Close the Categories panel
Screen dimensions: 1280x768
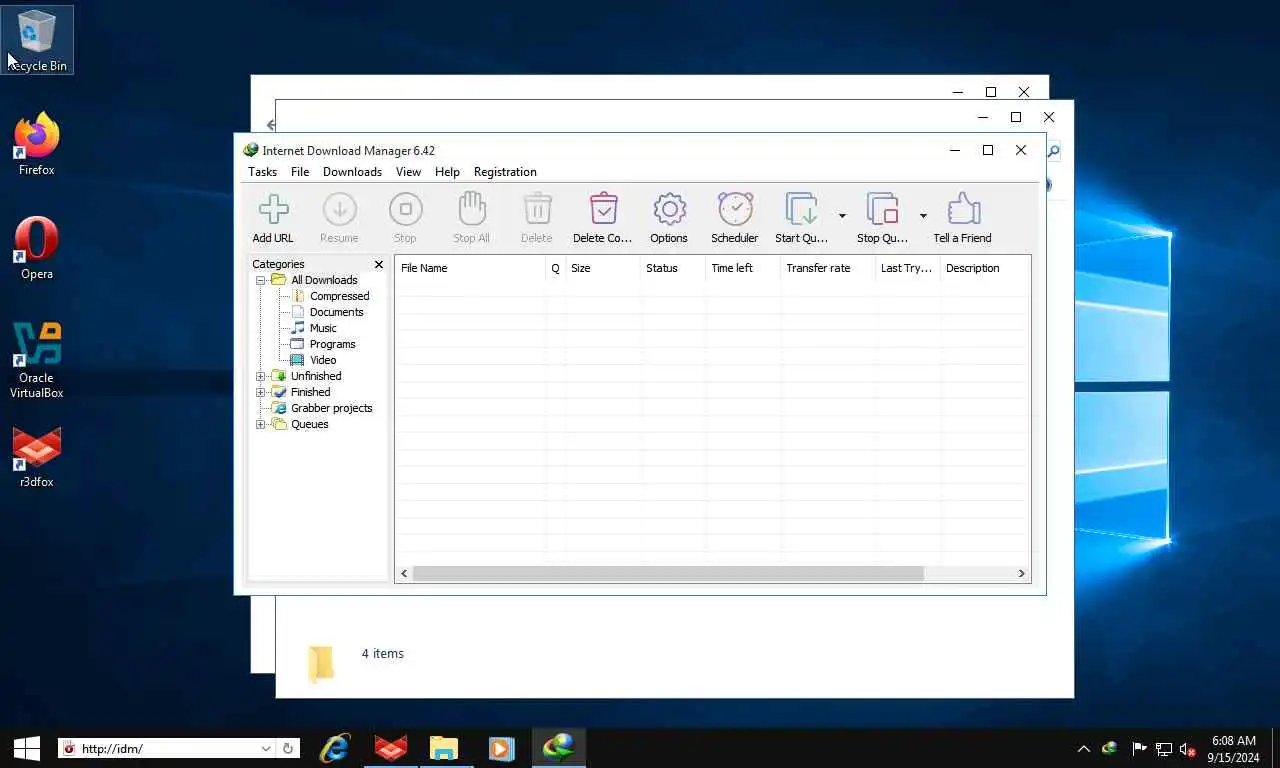click(x=379, y=265)
